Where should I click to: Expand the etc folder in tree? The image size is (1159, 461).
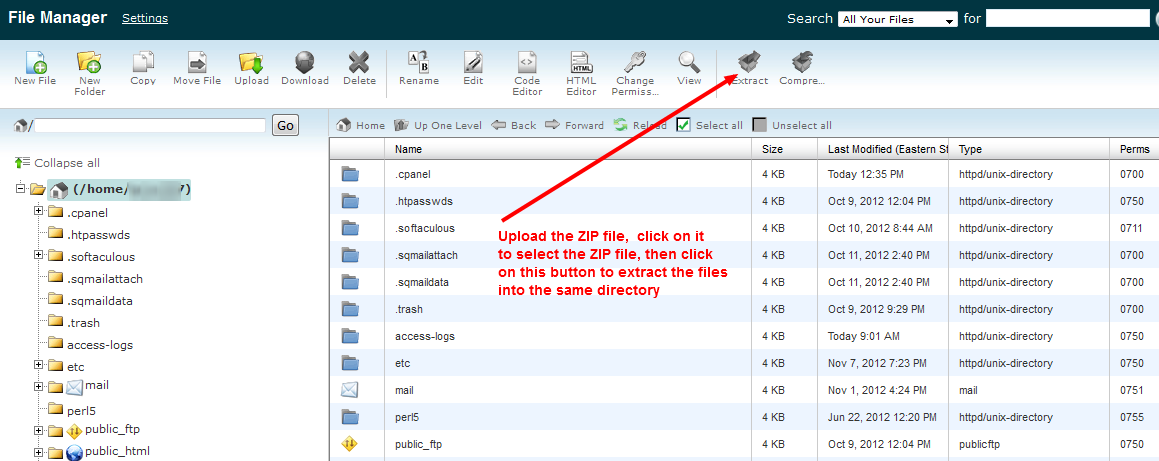(39, 366)
